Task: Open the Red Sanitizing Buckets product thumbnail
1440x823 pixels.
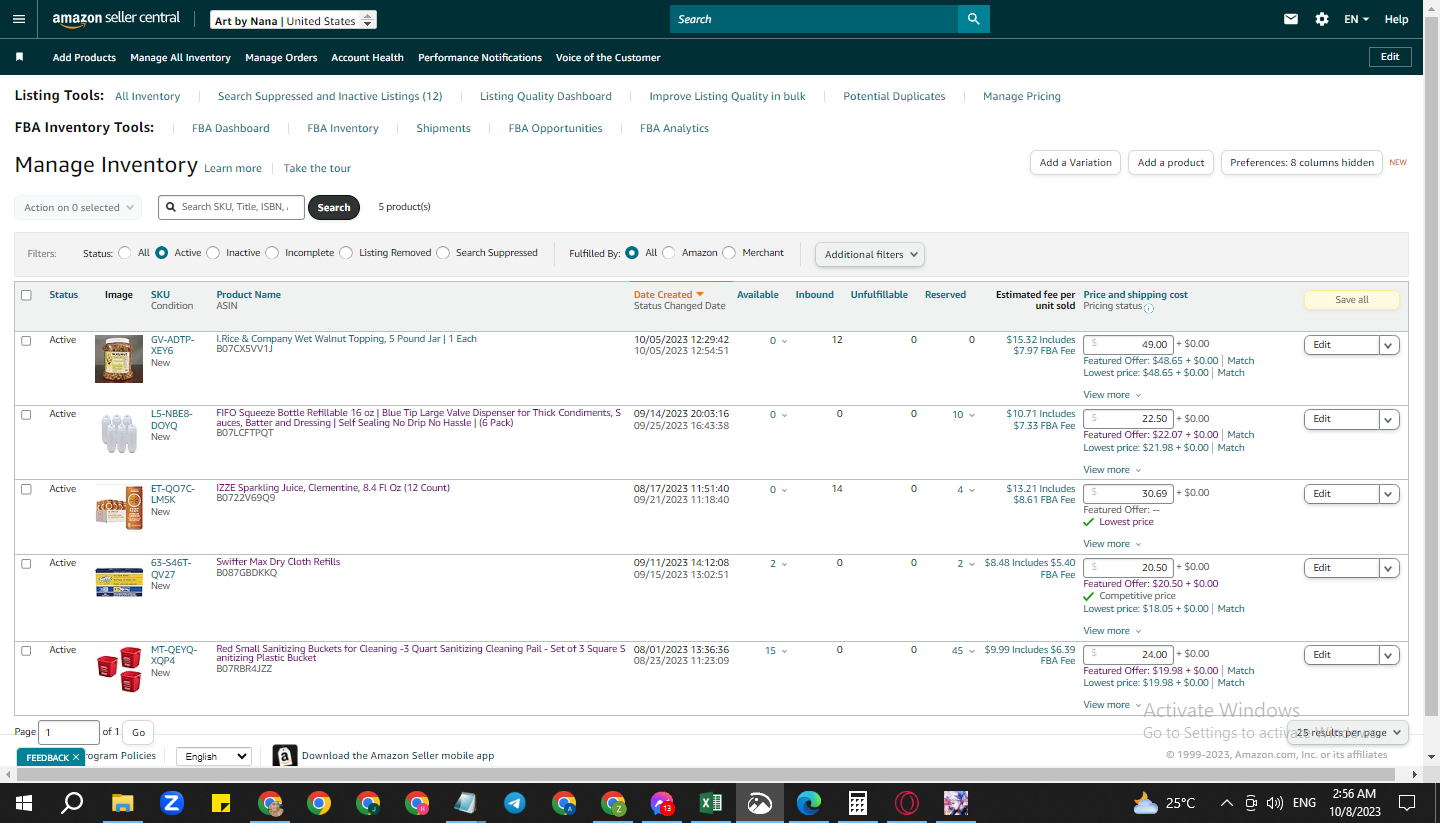Action: click(x=119, y=670)
